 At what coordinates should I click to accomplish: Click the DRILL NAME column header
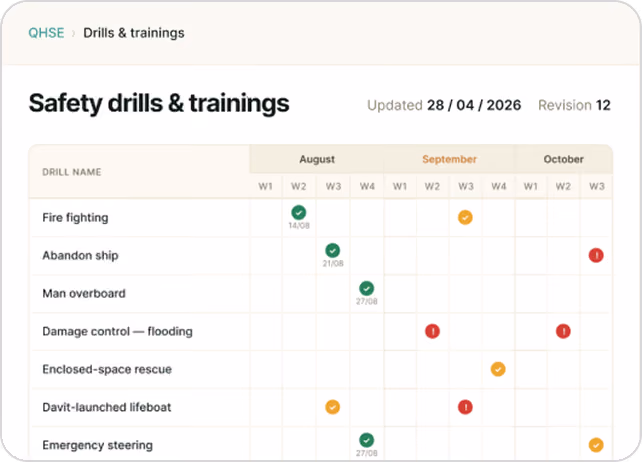click(x=72, y=172)
